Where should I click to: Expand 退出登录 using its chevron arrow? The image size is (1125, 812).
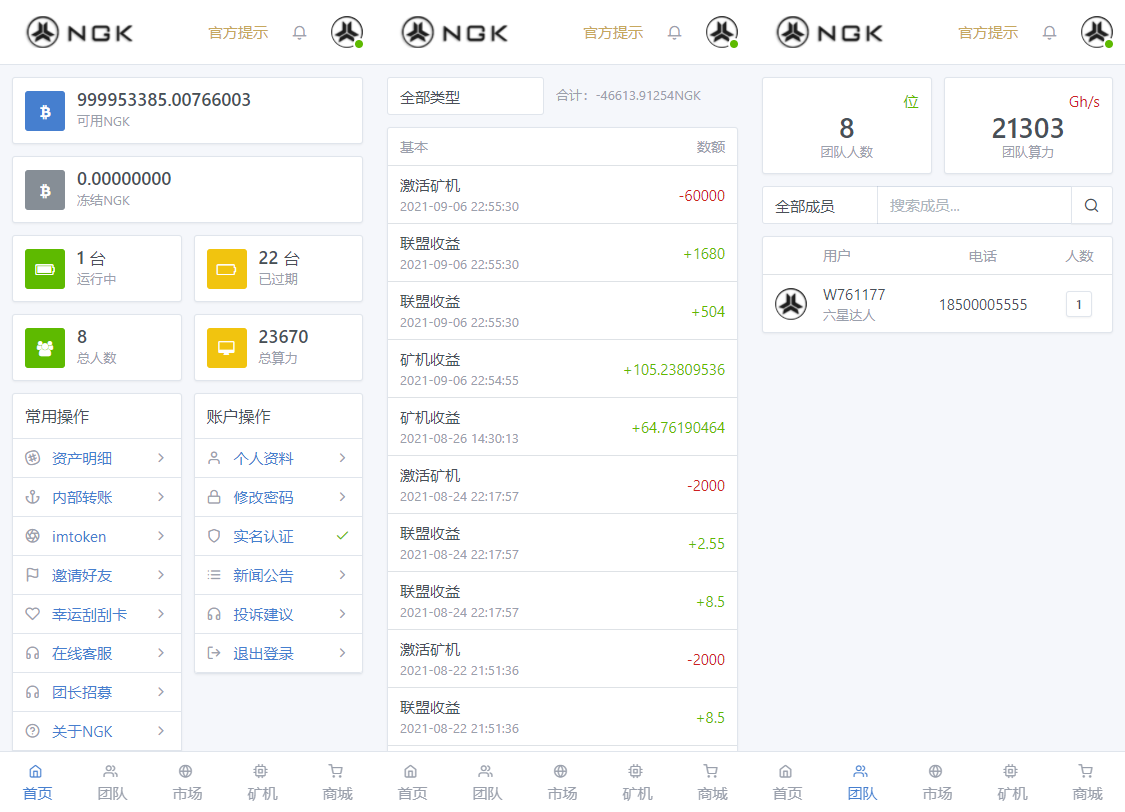click(342, 653)
